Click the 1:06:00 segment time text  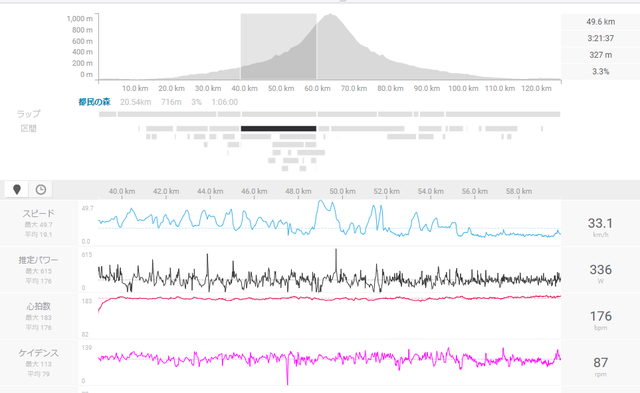(x=225, y=102)
